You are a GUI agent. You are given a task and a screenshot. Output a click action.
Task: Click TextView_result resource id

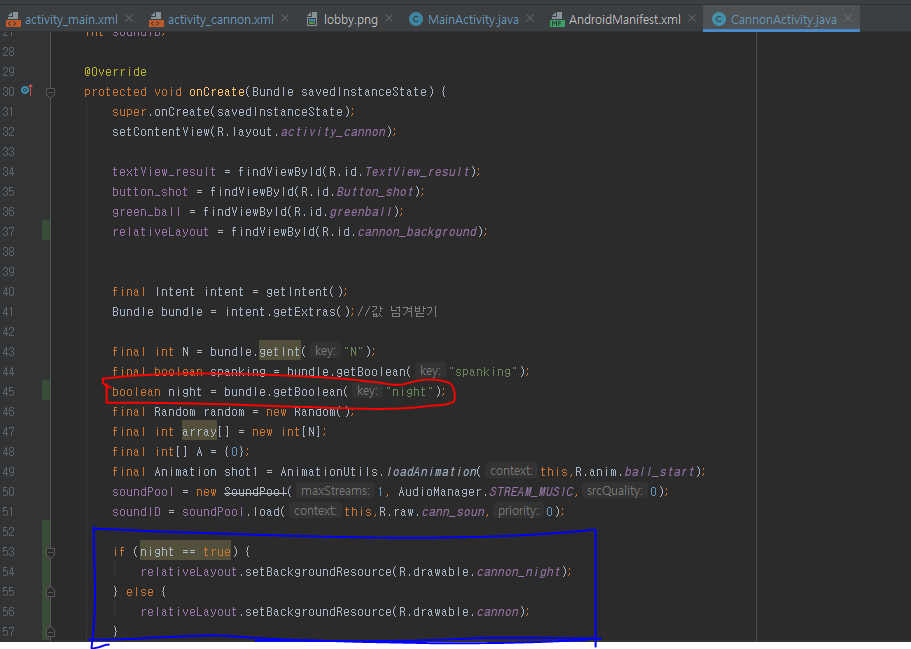click(417, 172)
